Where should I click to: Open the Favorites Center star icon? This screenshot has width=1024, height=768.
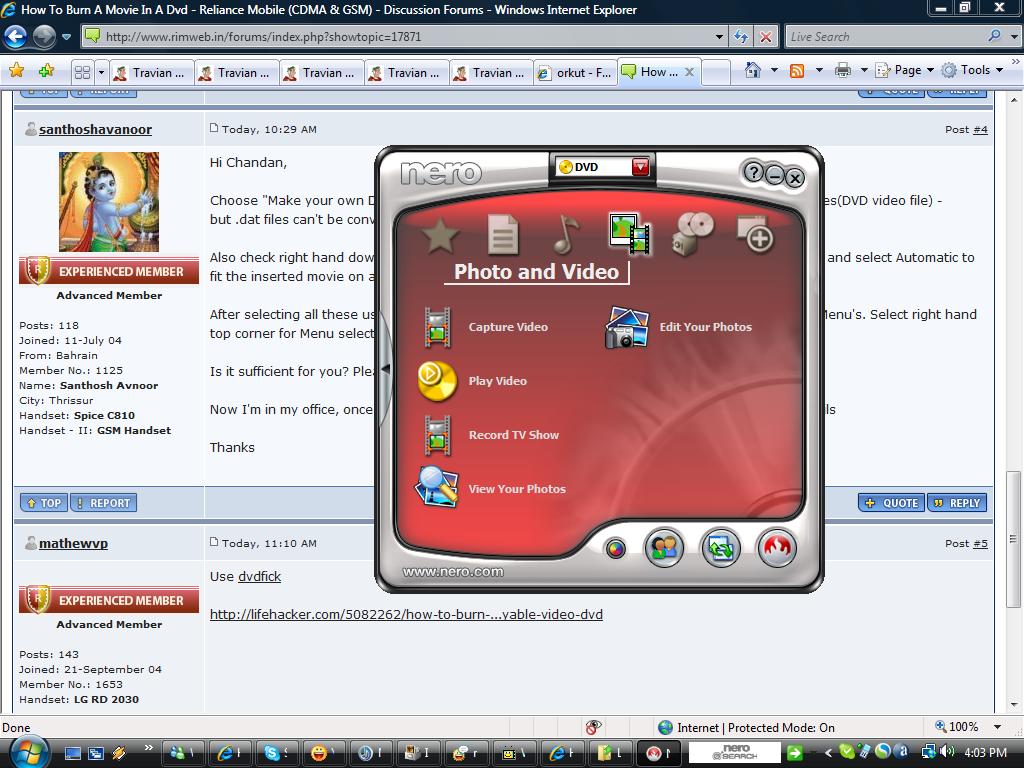(x=16, y=71)
